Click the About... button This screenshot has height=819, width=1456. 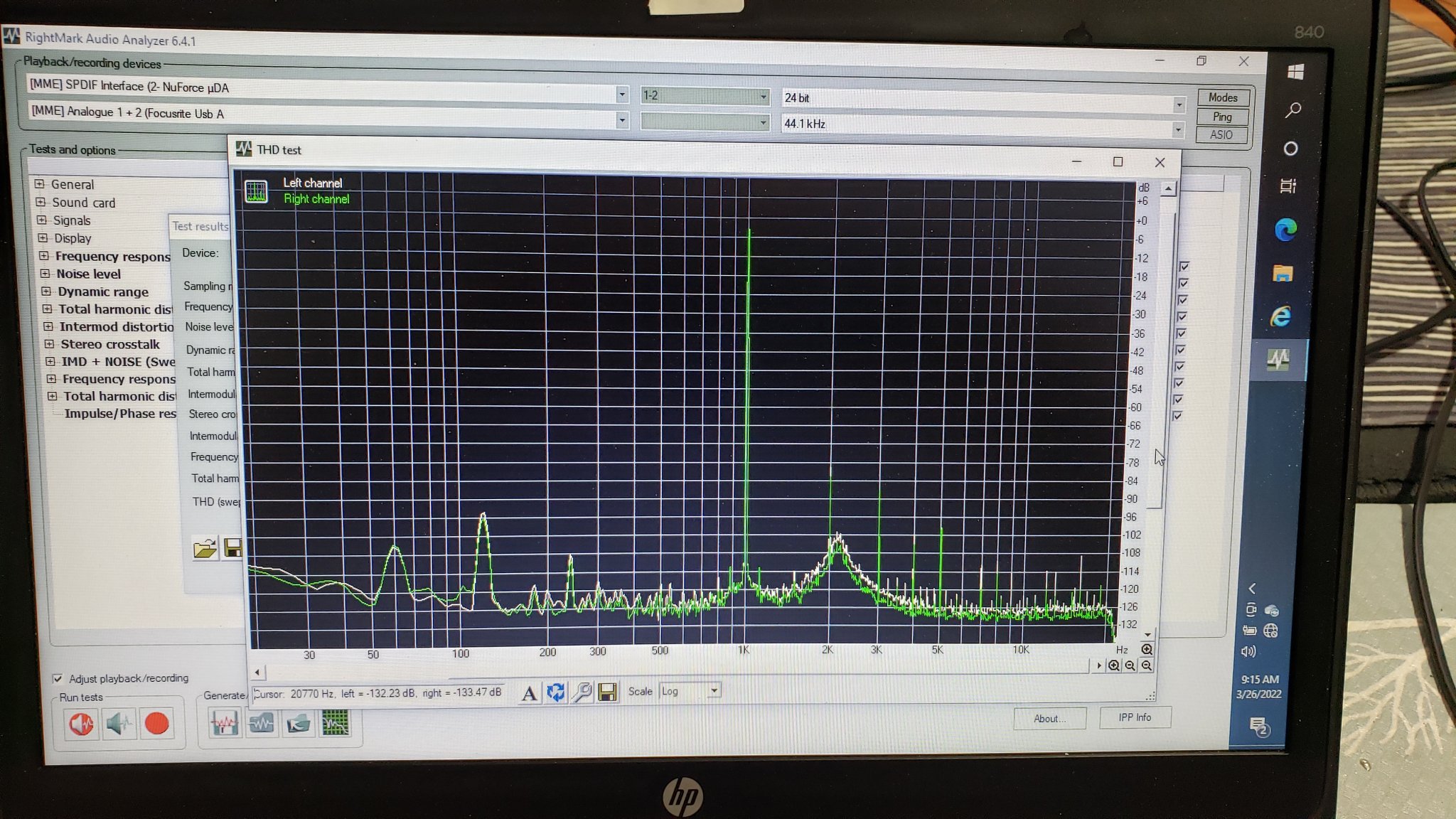pyautogui.click(x=1049, y=718)
